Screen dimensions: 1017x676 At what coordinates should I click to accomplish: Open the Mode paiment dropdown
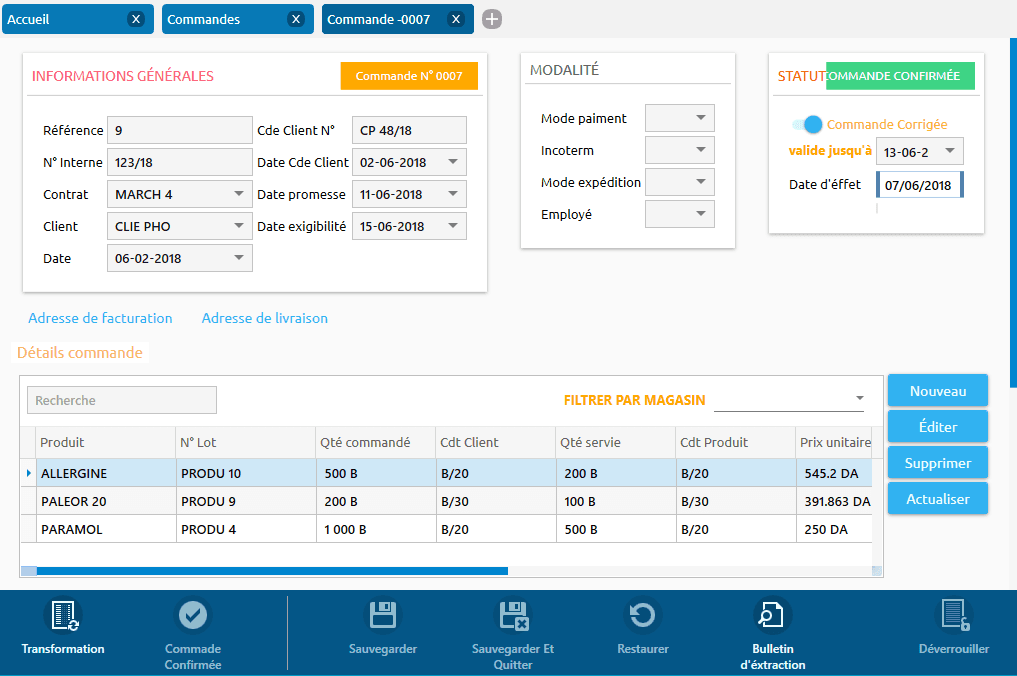pos(680,118)
